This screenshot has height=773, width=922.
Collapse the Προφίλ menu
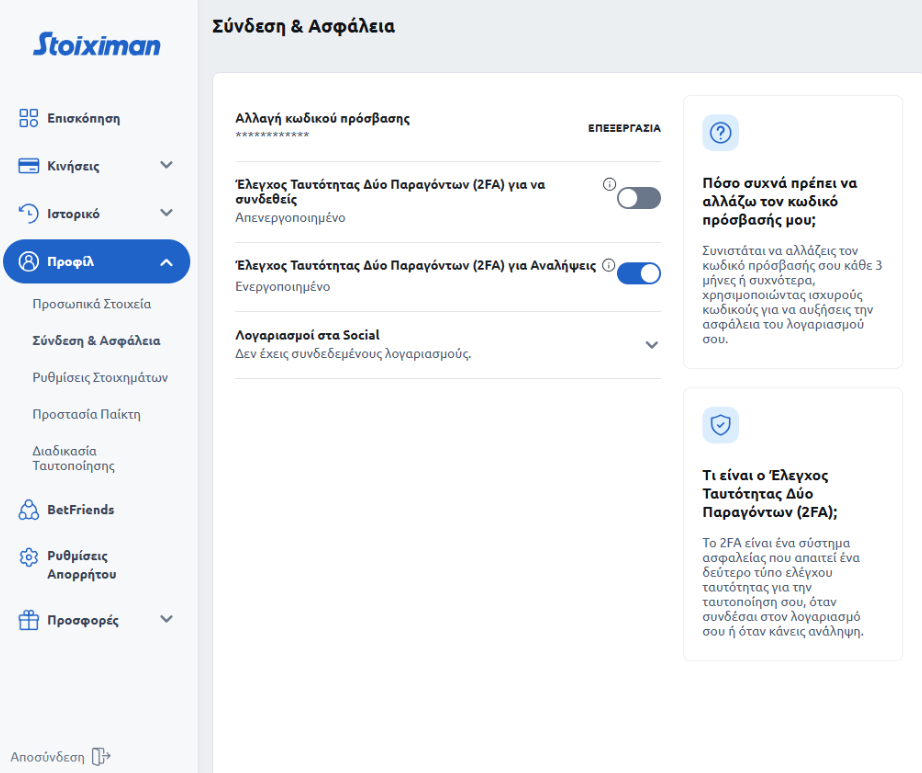tap(166, 263)
